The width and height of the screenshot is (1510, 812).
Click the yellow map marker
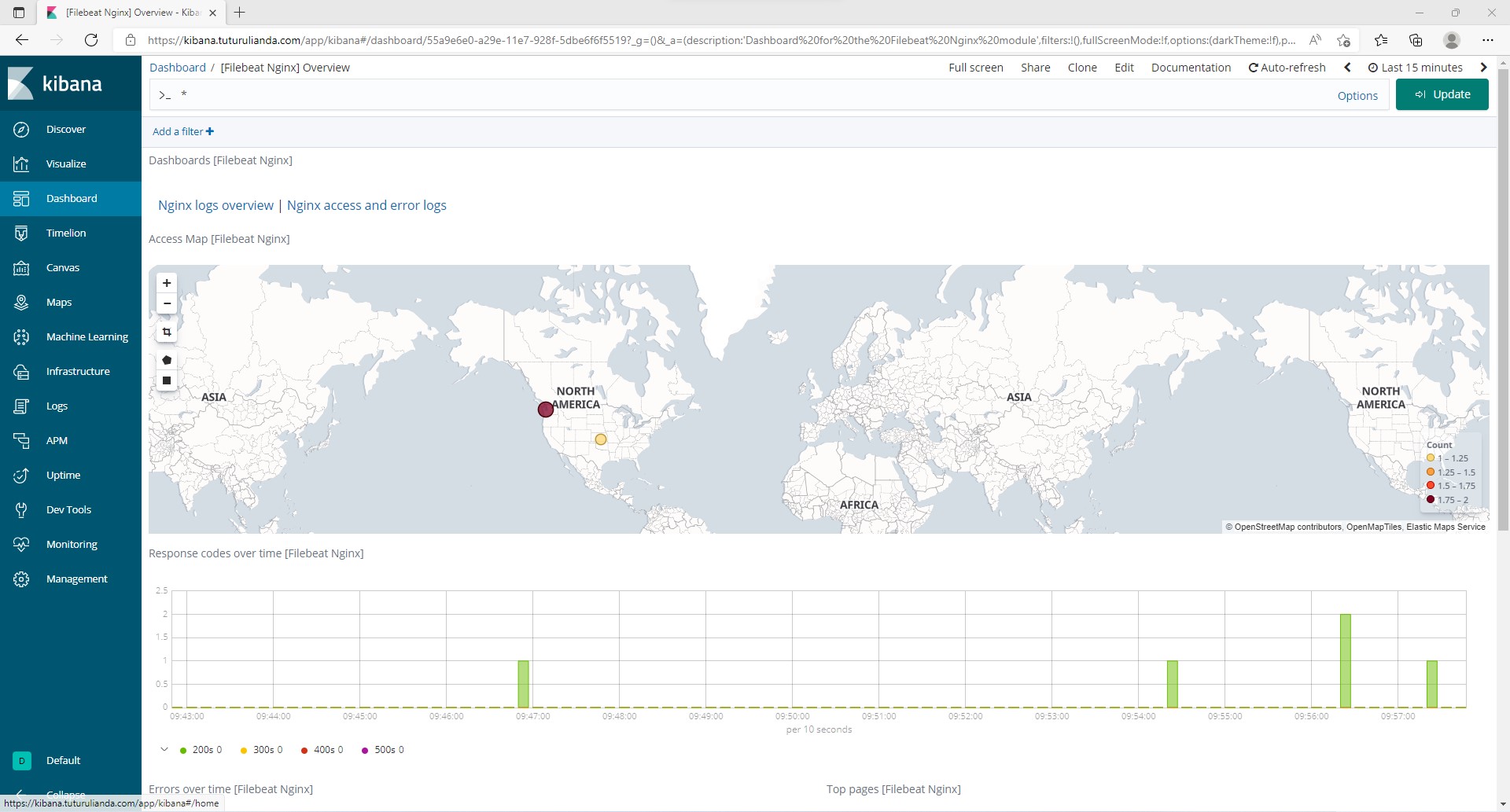(601, 439)
